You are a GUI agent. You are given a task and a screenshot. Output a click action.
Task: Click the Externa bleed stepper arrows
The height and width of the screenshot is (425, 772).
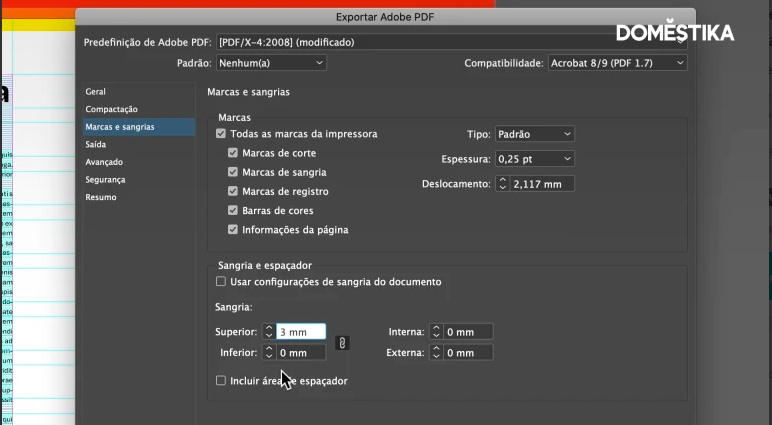pyautogui.click(x=436, y=353)
